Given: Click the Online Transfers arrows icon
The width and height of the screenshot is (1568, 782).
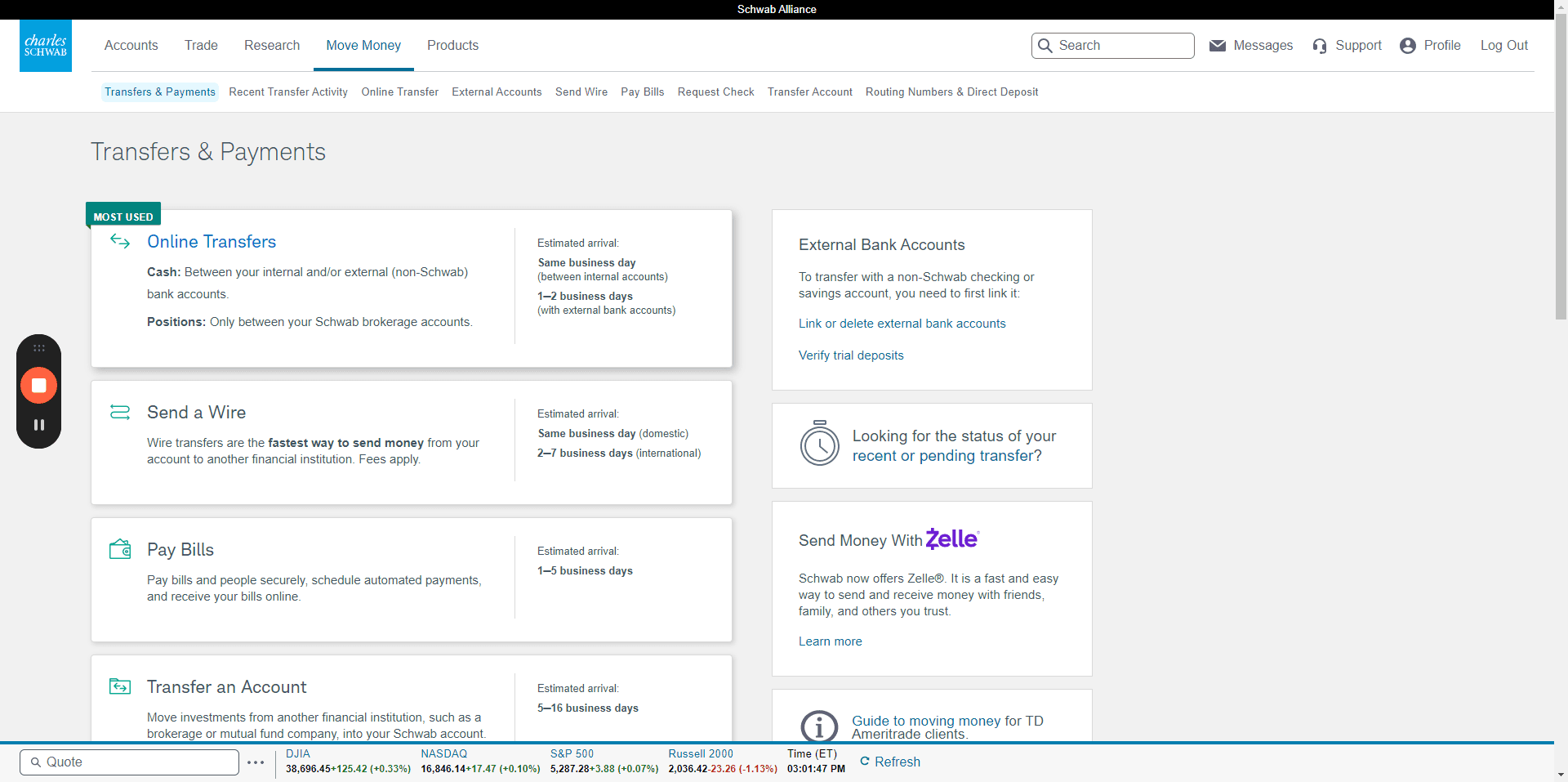Looking at the screenshot, I should (120, 241).
